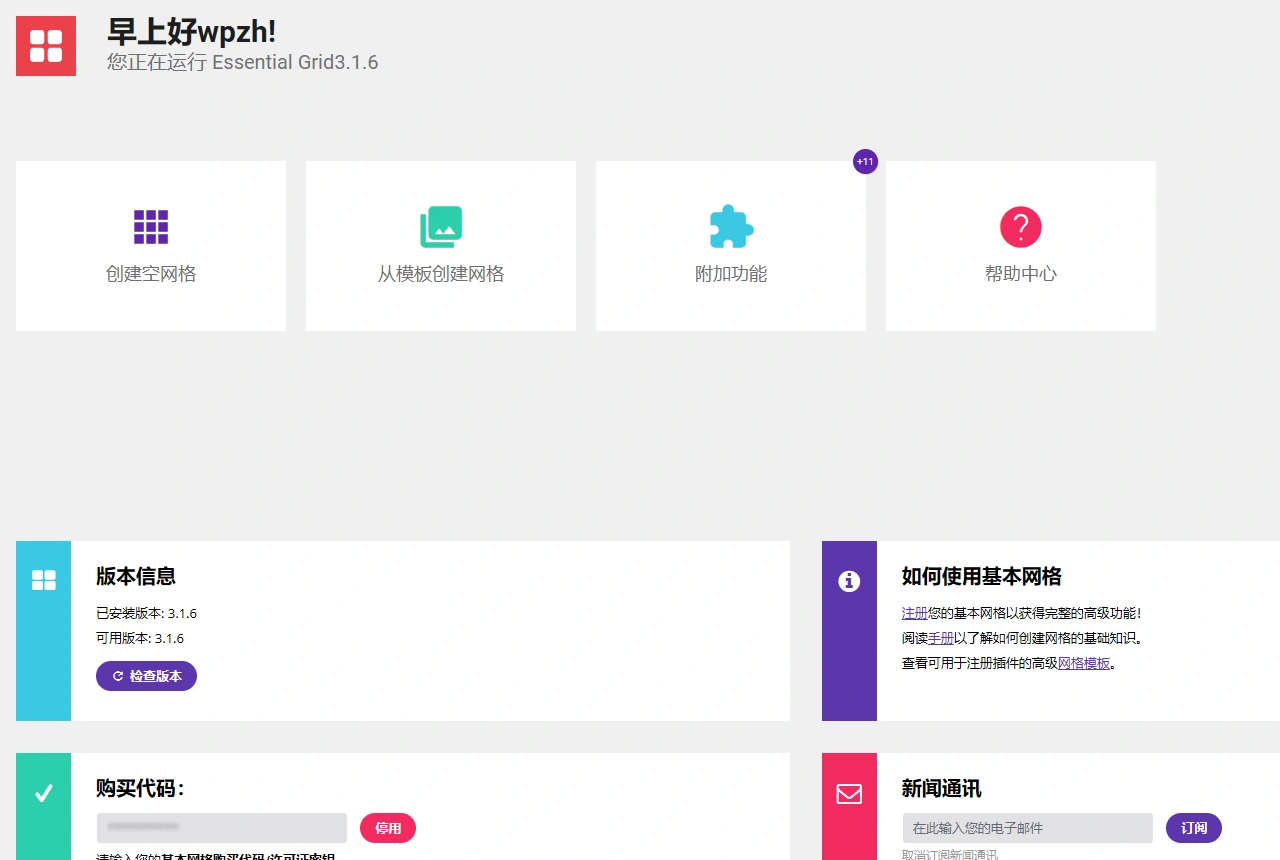Click the question mark icon in 帮助中心
The image size is (1280, 860).
click(1020, 226)
